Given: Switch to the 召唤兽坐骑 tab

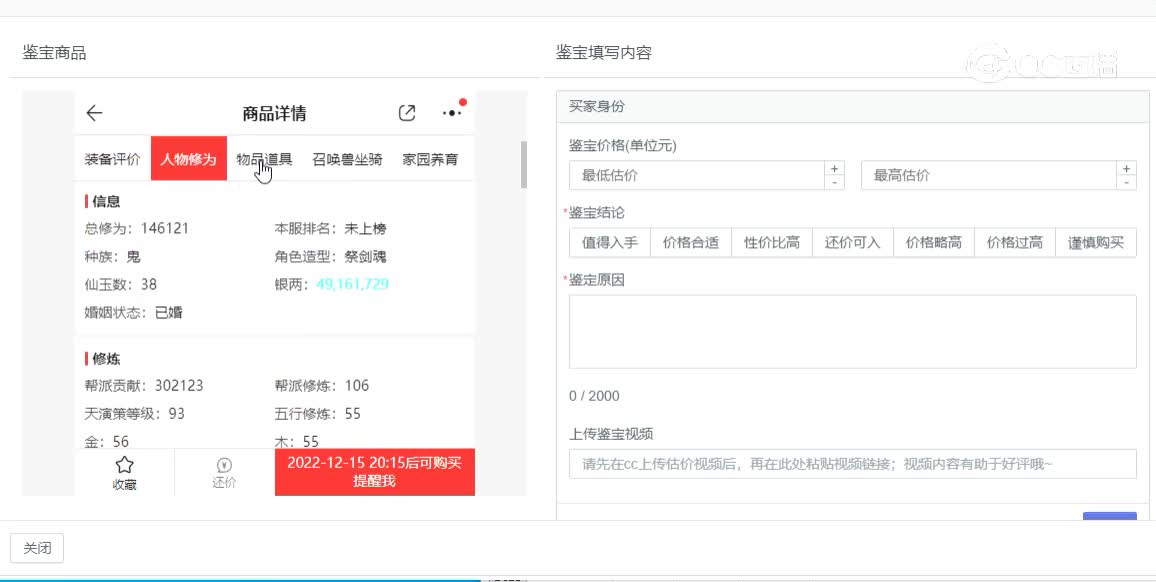Looking at the screenshot, I should pyautogui.click(x=347, y=159).
